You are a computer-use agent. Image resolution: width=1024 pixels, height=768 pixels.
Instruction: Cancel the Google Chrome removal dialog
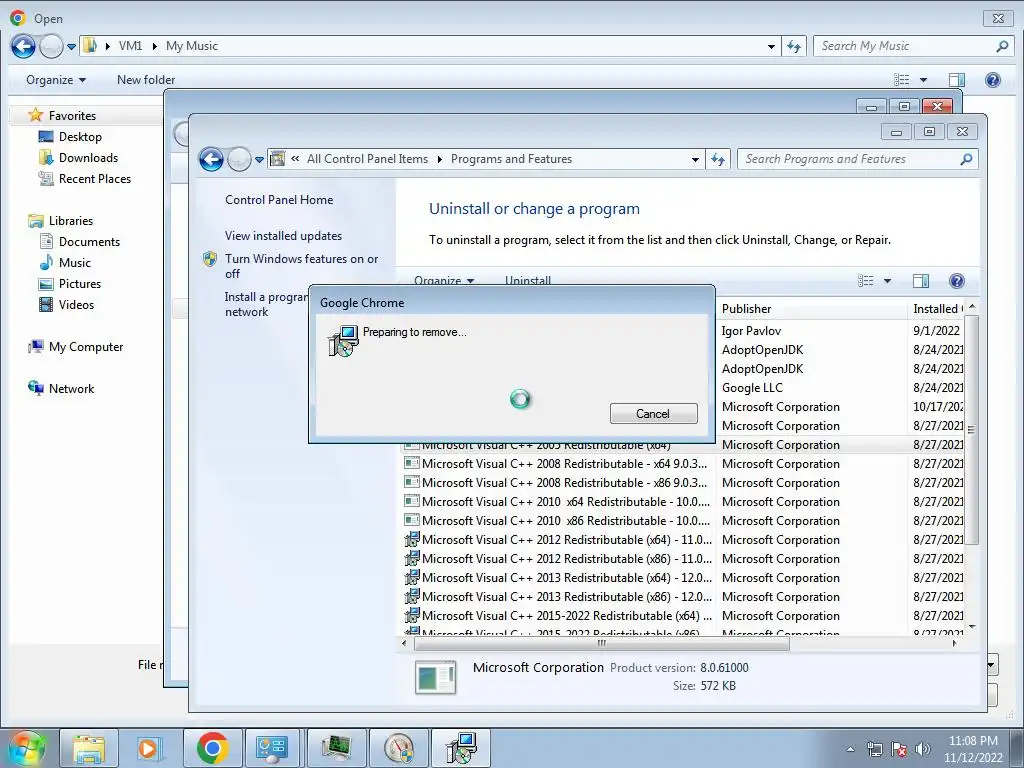653,413
